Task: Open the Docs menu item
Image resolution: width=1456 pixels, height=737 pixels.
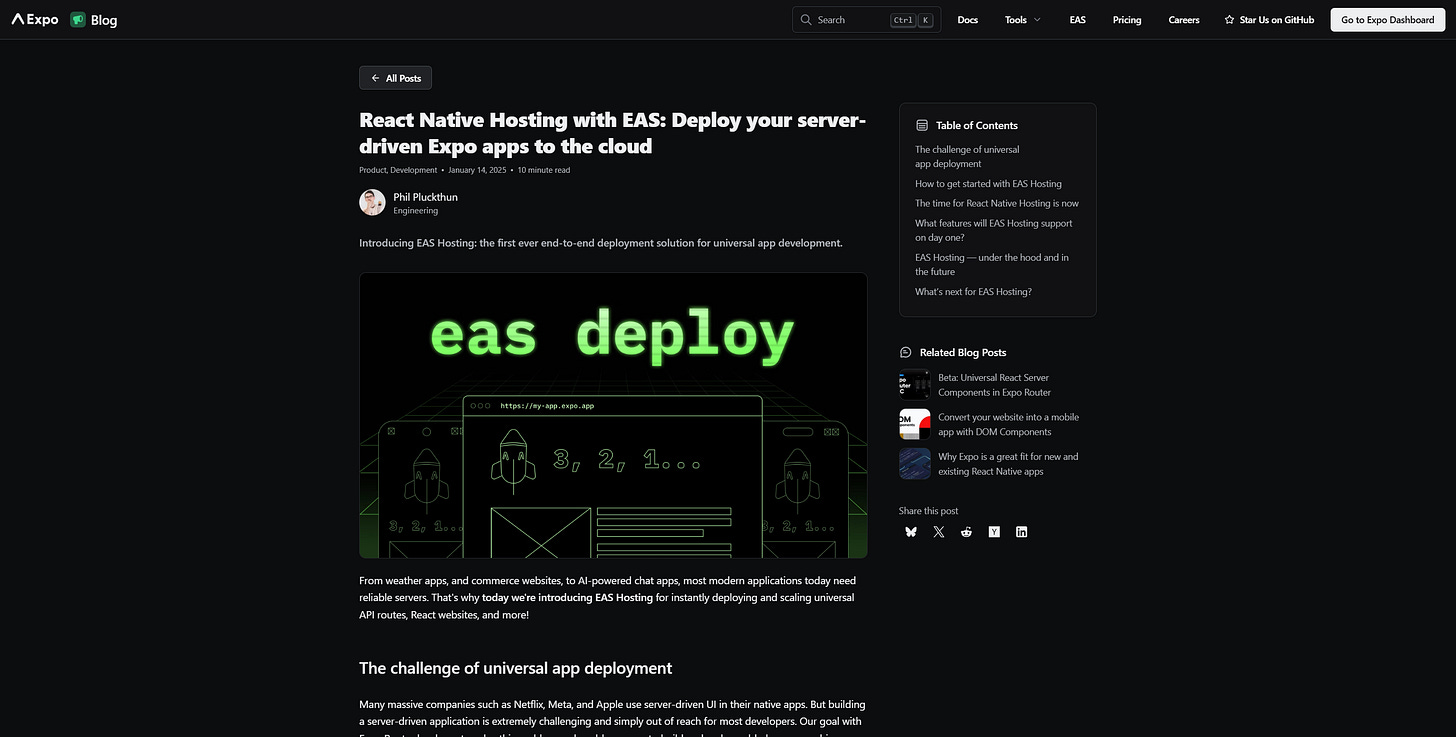Action: (x=968, y=20)
